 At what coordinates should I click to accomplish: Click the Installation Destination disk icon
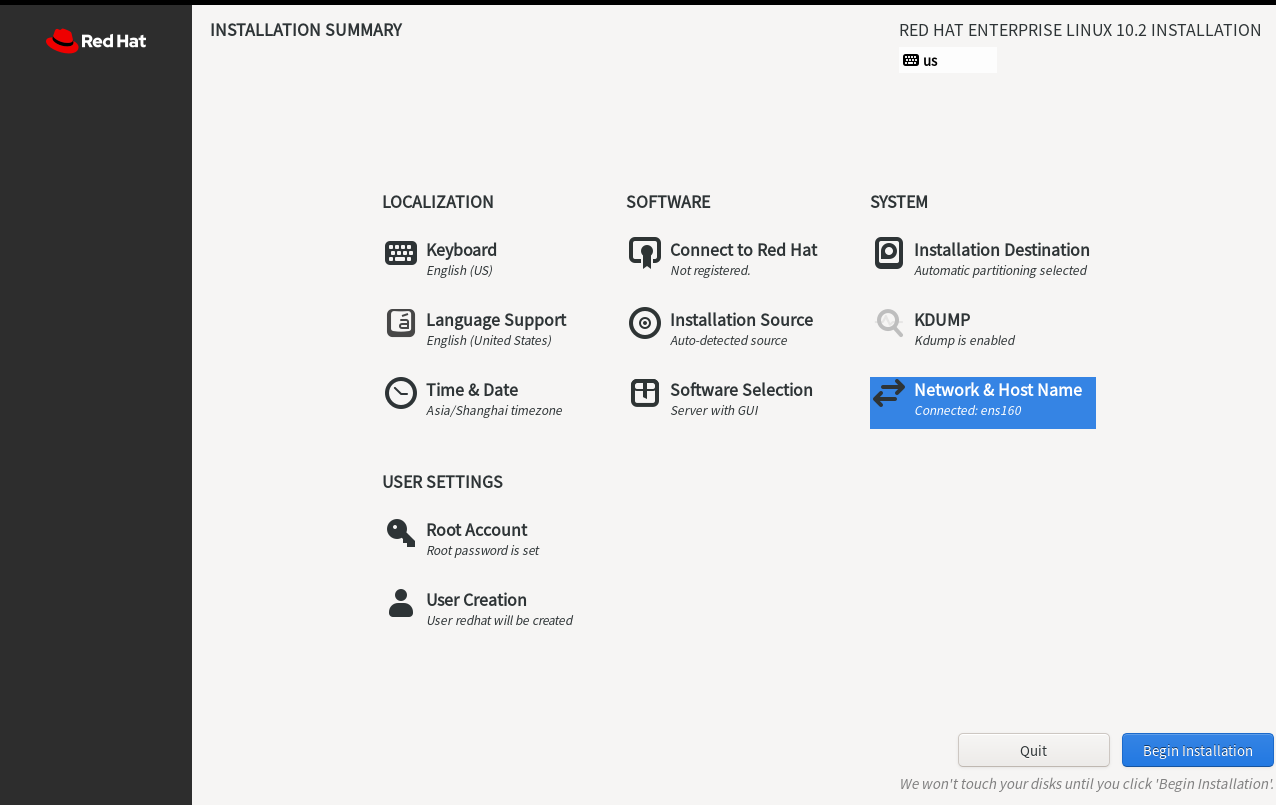889,253
